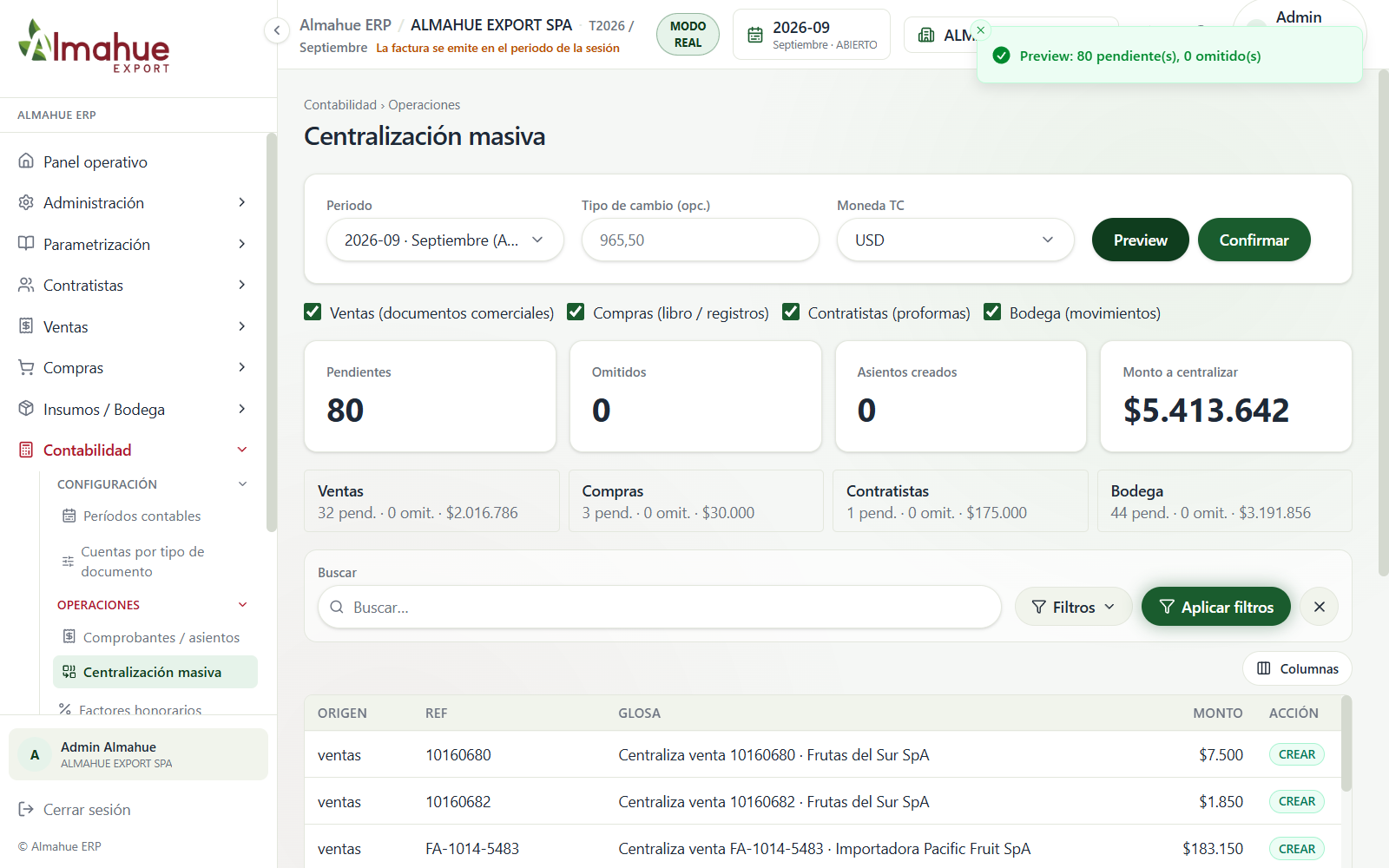The height and width of the screenshot is (868, 1389).
Task: Click the Preview button
Action: (x=1140, y=240)
